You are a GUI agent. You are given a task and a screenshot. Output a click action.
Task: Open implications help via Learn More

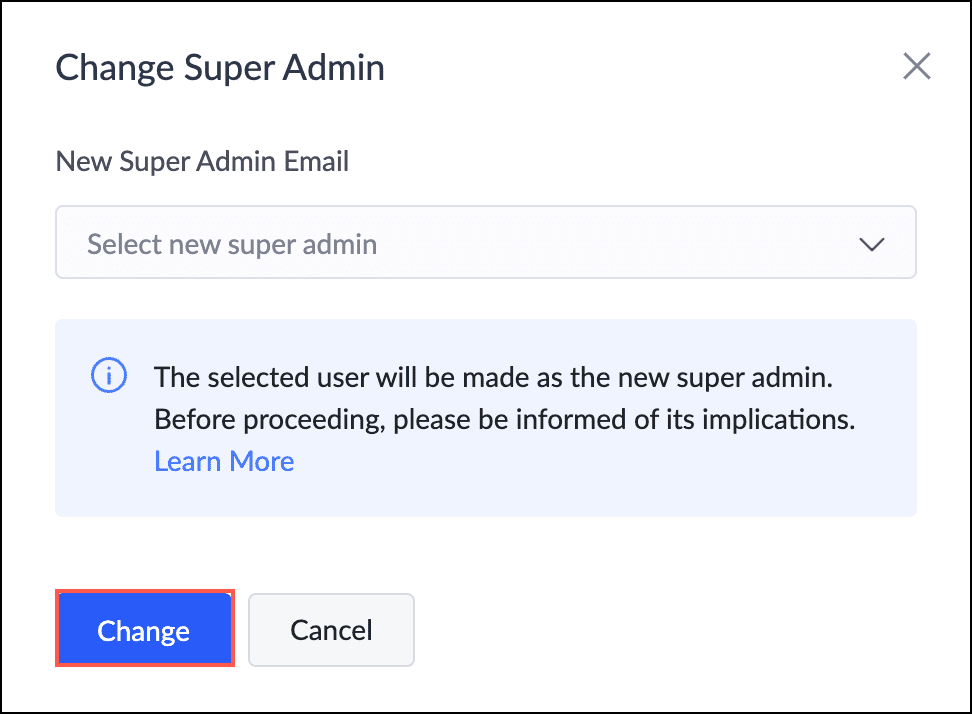tap(224, 461)
